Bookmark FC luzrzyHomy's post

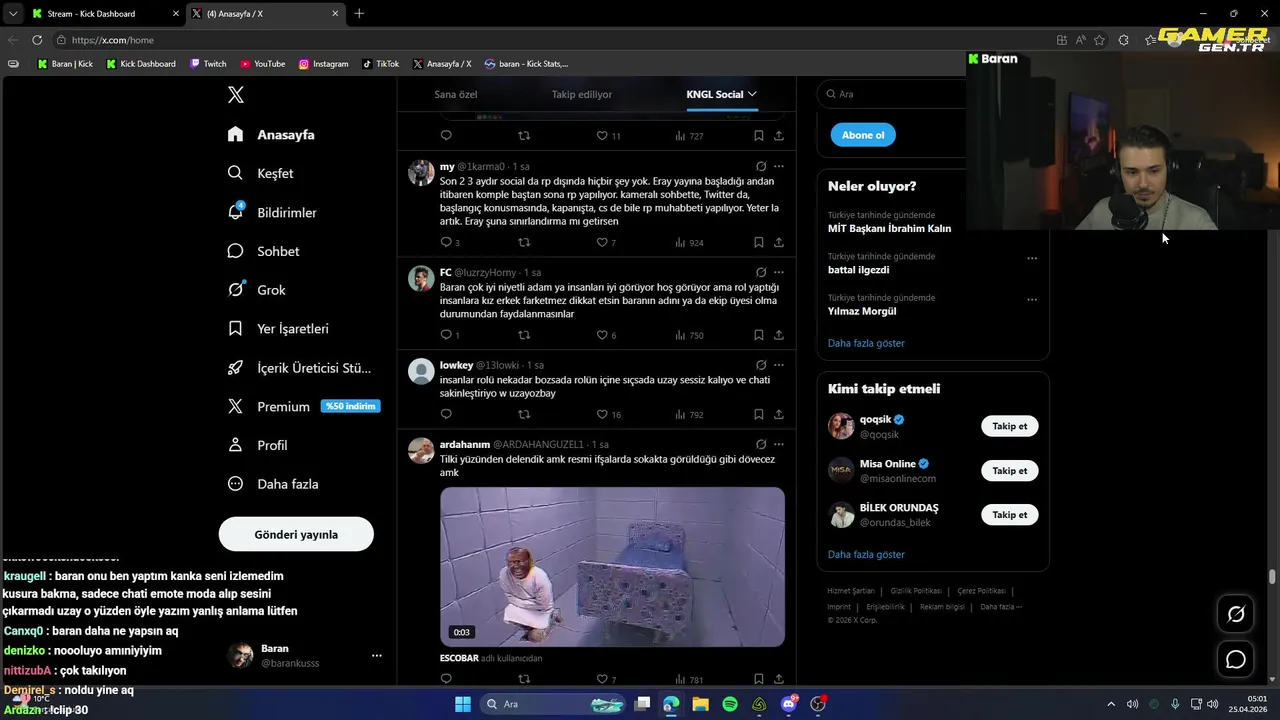pyautogui.click(x=758, y=335)
